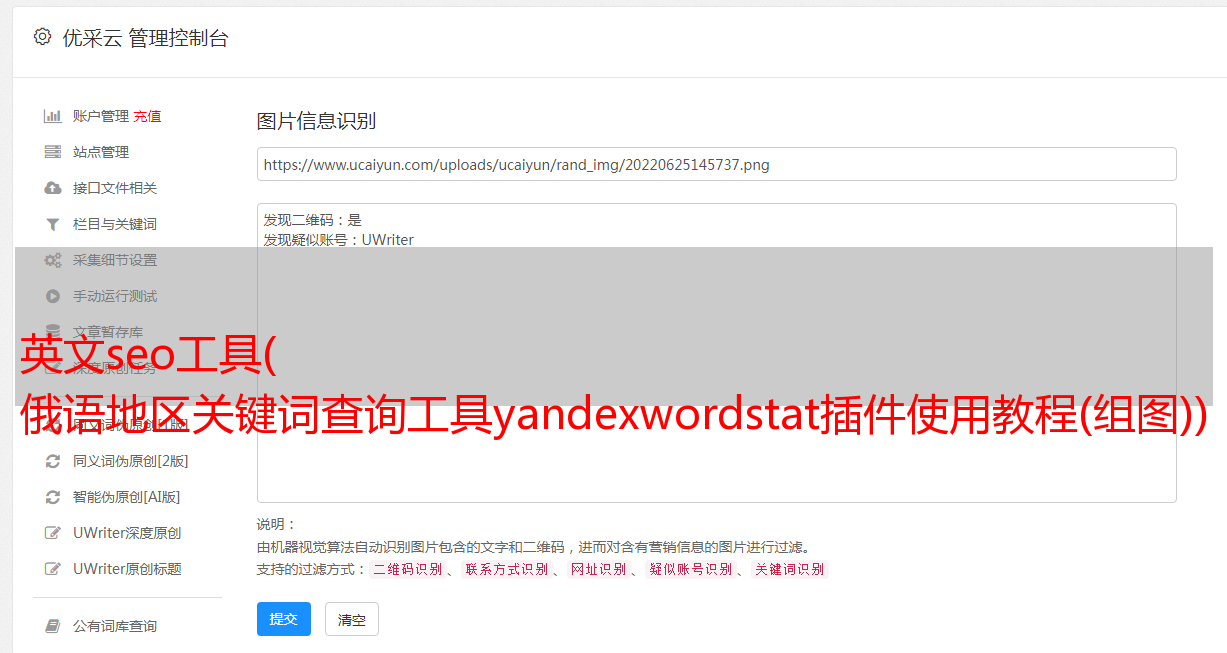The width and height of the screenshot is (1227, 653).
Task: Open 智能伪原创[AI版] in the sidebar
Action: click(127, 497)
